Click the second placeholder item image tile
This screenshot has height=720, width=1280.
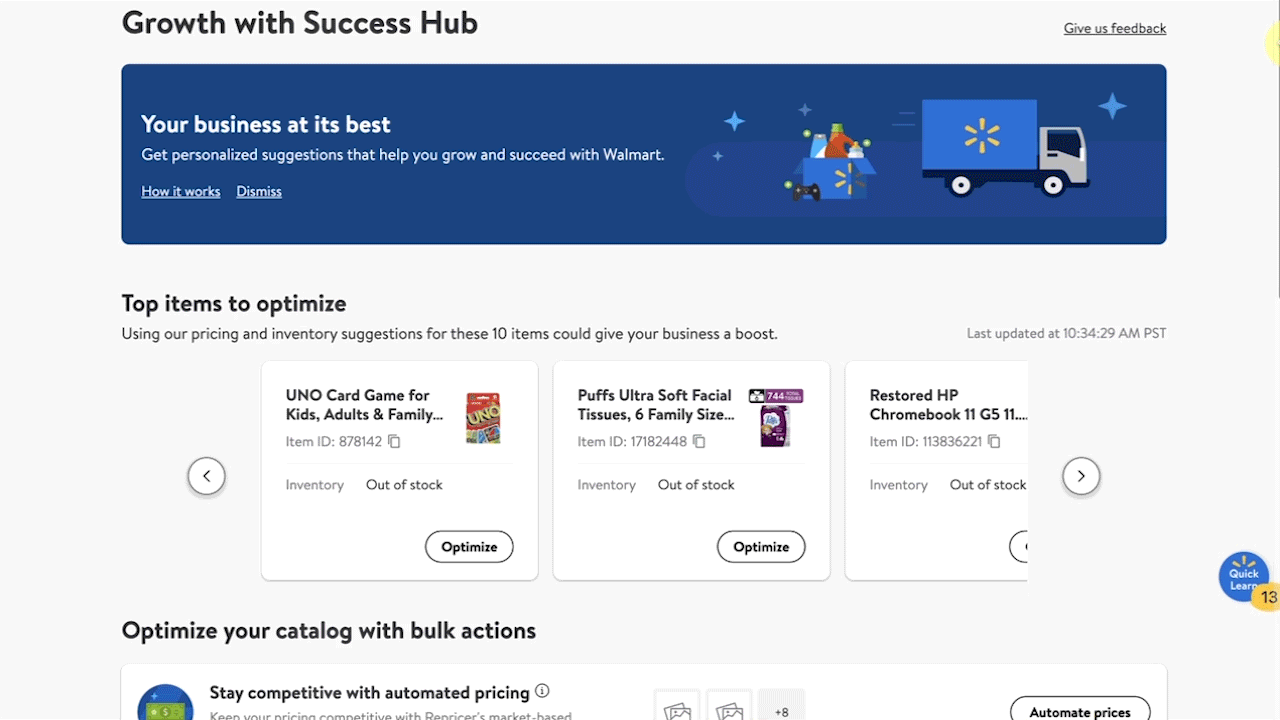[x=730, y=705]
